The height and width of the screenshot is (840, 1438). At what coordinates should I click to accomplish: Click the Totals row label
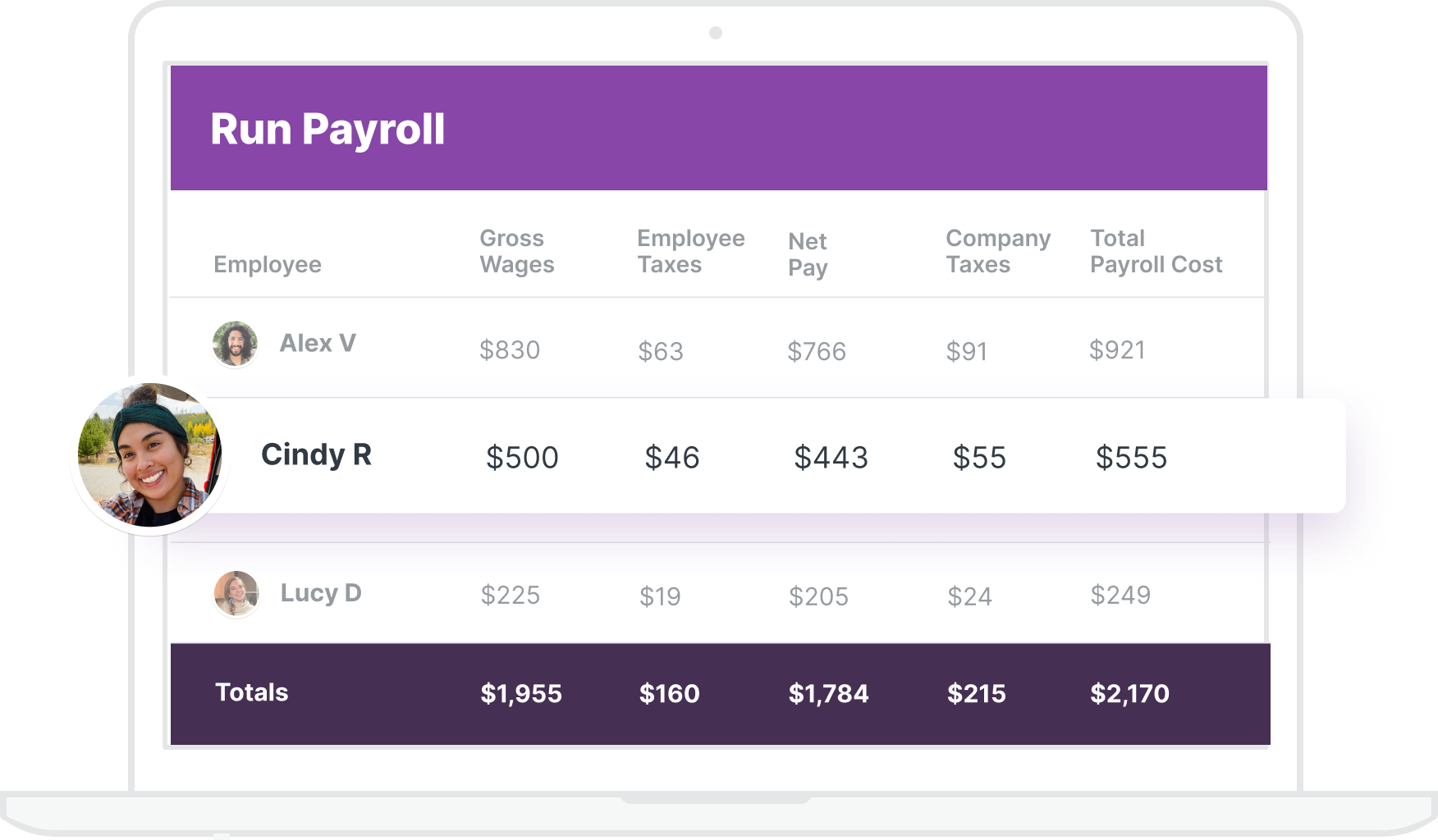pos(252,692)
